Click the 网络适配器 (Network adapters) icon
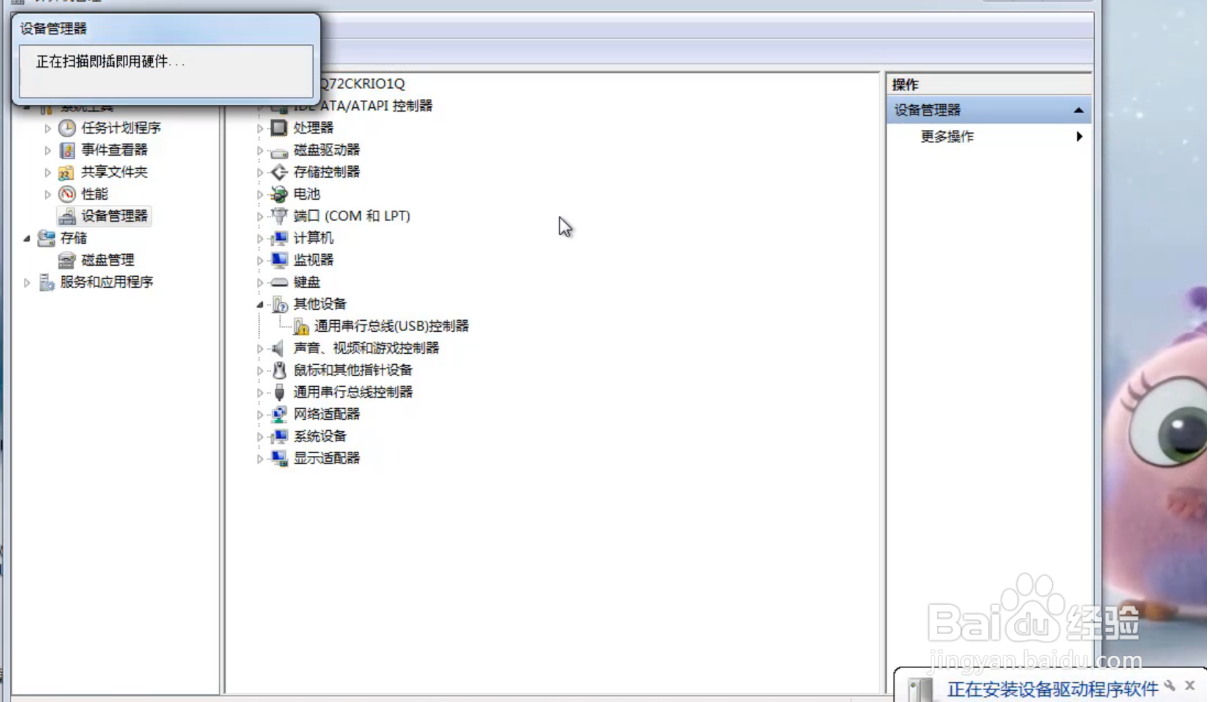This screenshot has width=1208, height=702. tap(279, 413)
